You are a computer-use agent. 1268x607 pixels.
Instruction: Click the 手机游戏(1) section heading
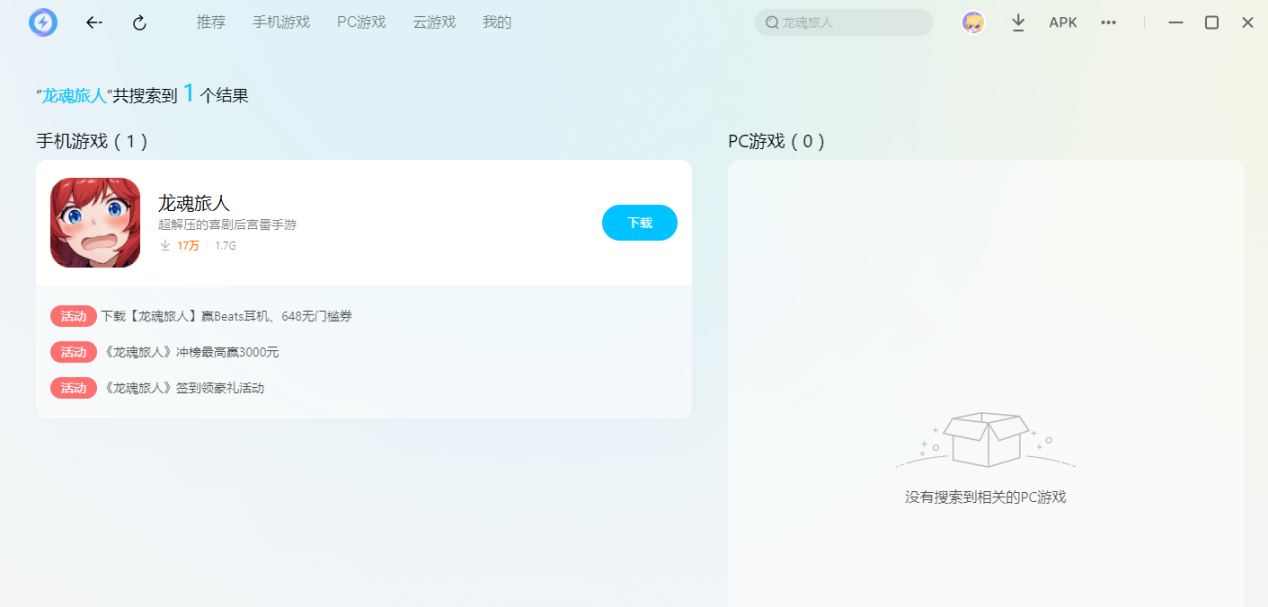(92, 141)
